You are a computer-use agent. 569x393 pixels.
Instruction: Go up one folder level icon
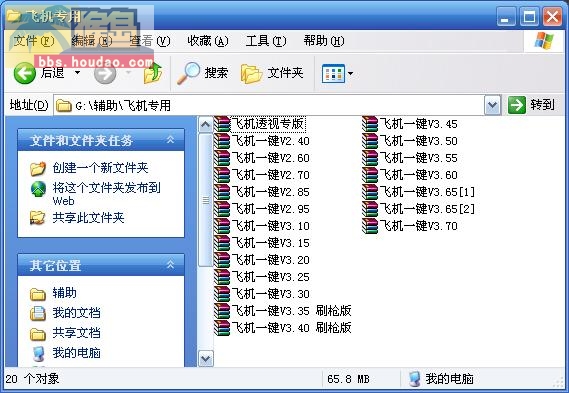[x=153, y=73]
